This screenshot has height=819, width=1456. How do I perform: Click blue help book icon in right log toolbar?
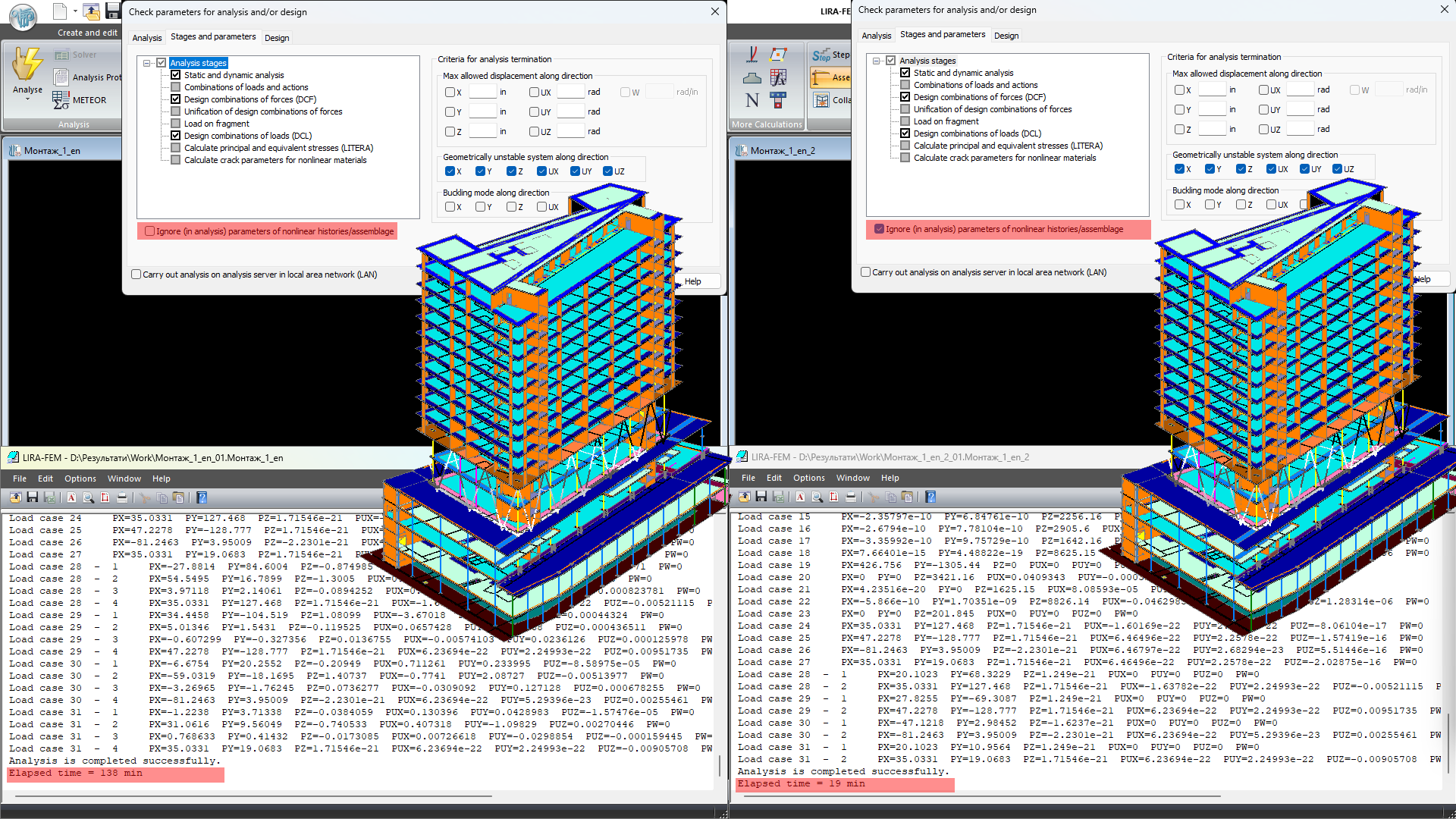tap(930, 497)
